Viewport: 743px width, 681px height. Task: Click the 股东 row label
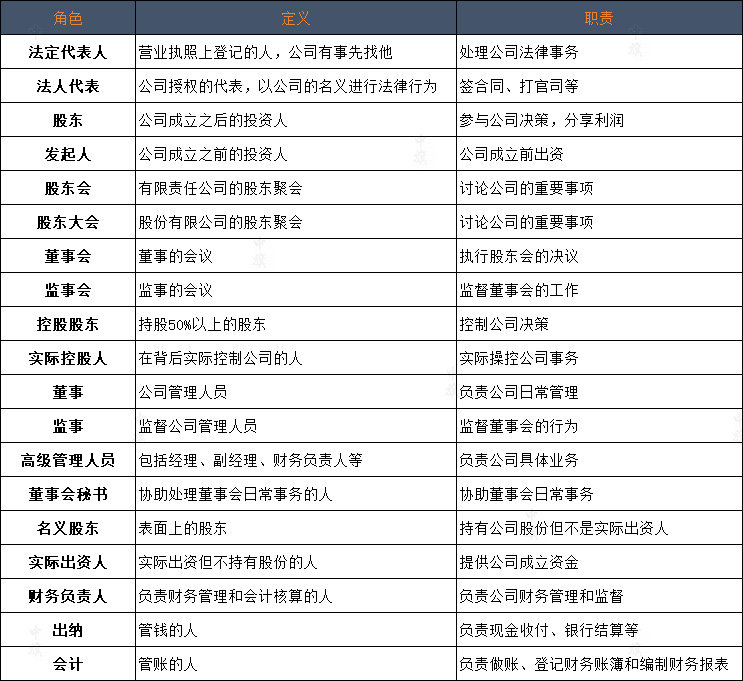click(67, 120)
